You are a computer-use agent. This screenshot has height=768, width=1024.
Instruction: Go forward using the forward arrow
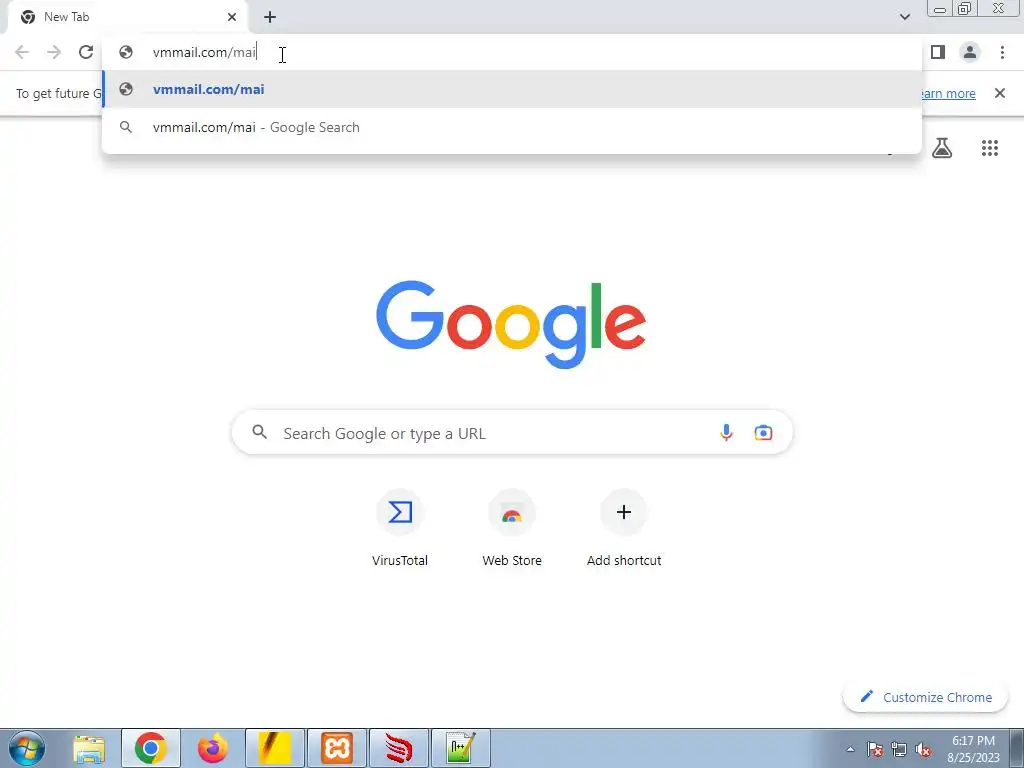pyautogui.click(x=54, y=52)
